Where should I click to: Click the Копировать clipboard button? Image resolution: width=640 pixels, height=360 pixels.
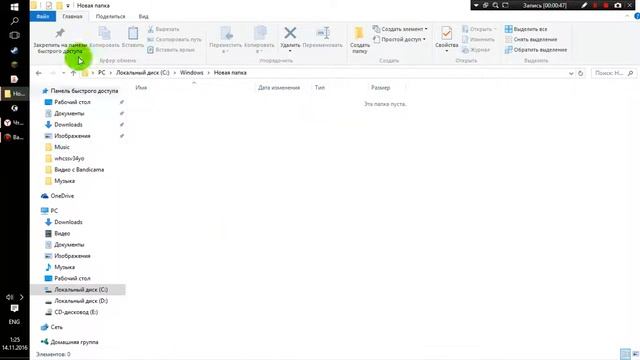pos(104,38)
